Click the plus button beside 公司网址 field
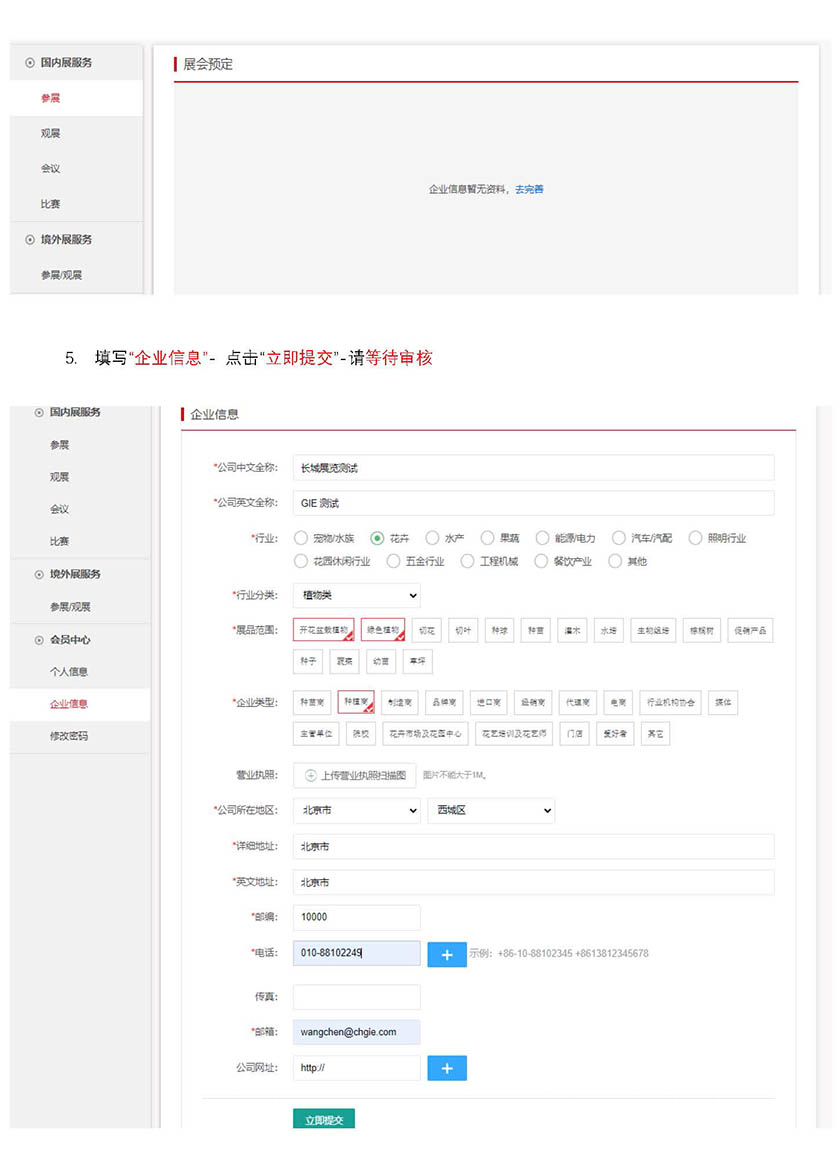This screenshot has height=1158, width=840. [447, 1069]
